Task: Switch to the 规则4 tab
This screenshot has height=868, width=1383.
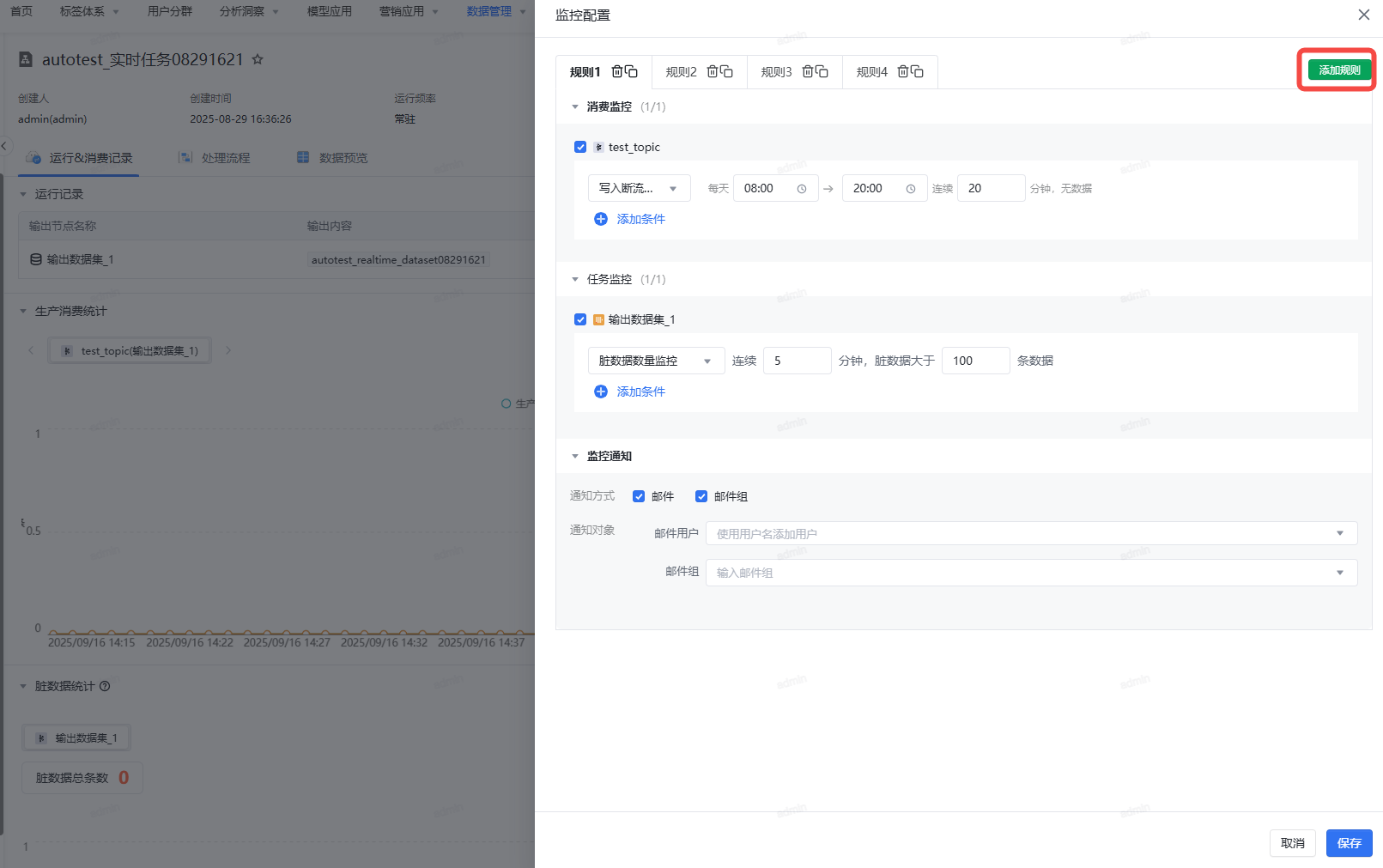Action: pos(871,72)
